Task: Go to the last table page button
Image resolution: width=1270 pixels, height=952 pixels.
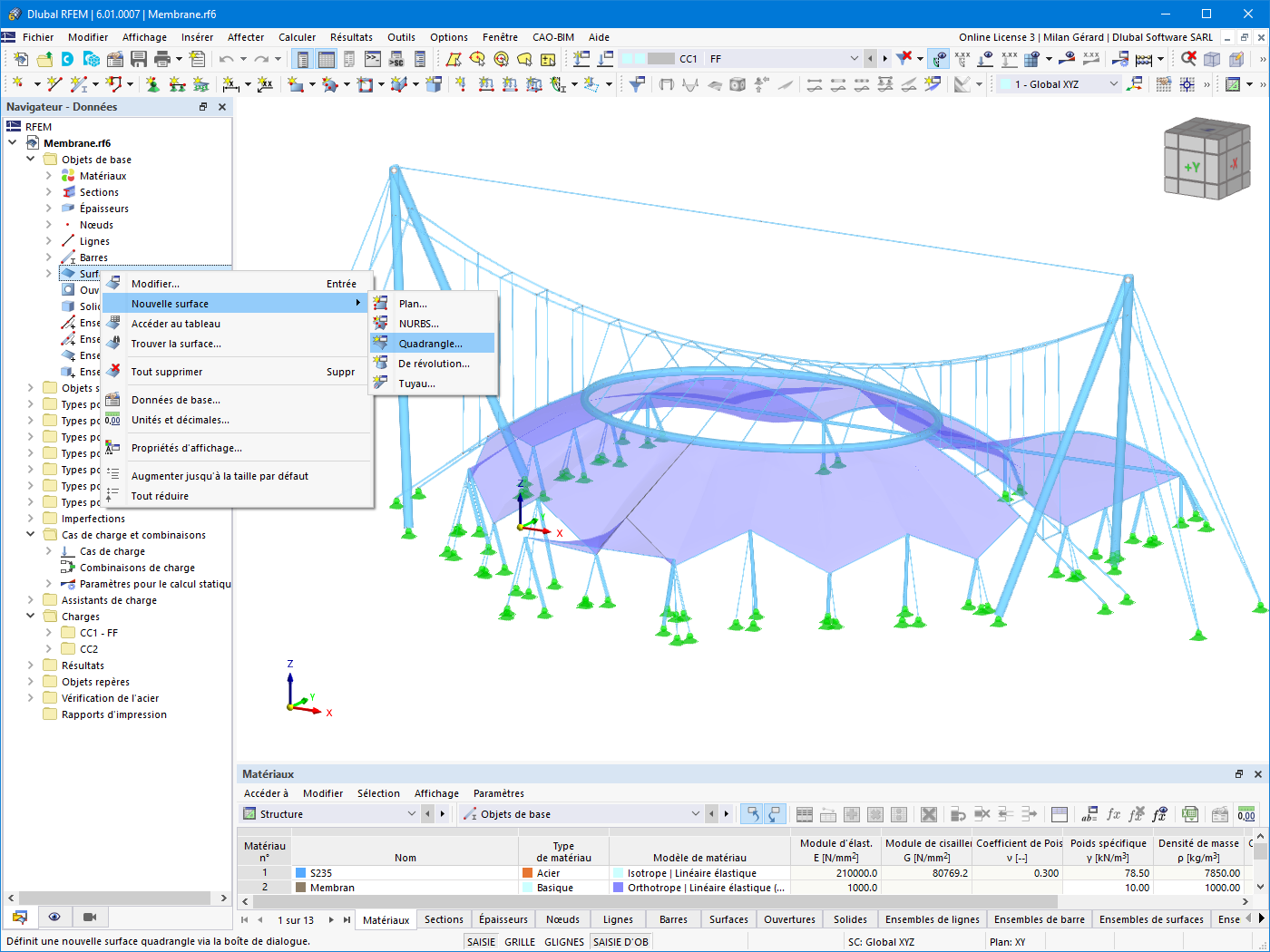Action: [347, 919]
